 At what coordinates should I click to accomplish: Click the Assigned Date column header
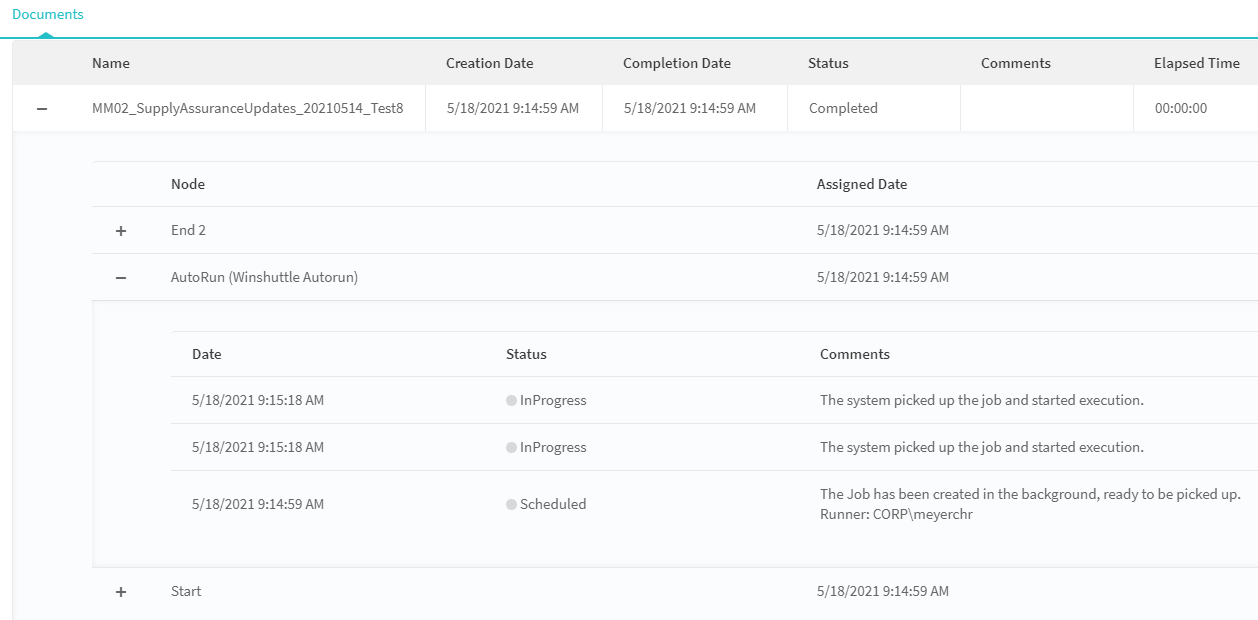(861, 184)
